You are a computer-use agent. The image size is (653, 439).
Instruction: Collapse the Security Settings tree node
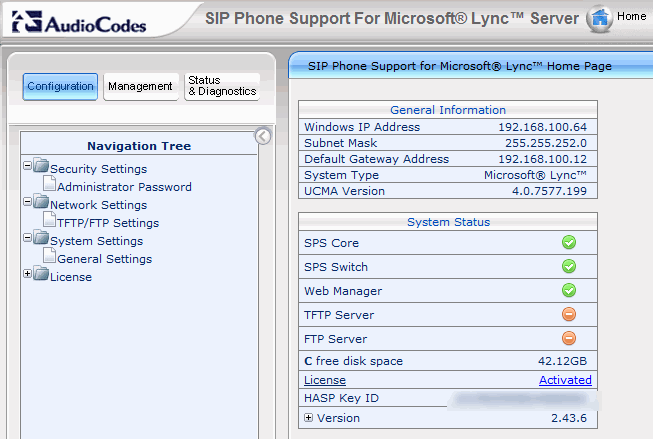(x=27, y=166)
